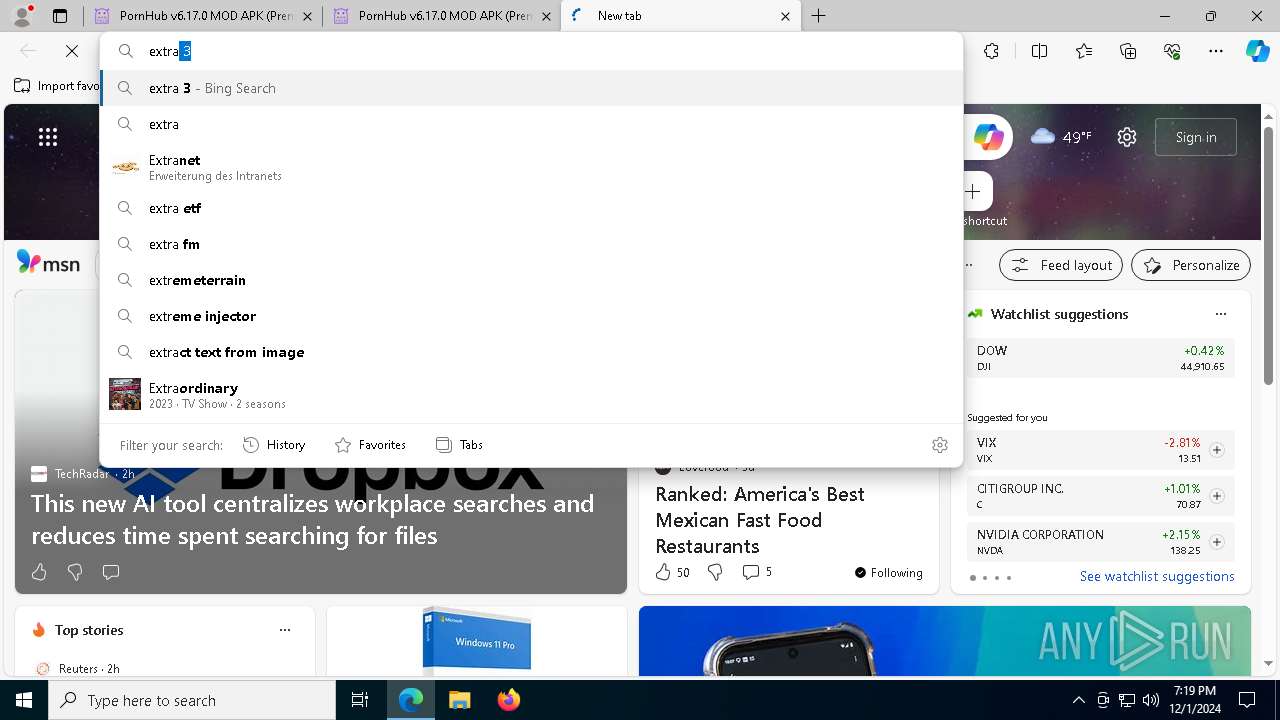Open Settings and more ellipsis menu
The height and width of the screenshot is (720, 1280).
click(1216, 51)
